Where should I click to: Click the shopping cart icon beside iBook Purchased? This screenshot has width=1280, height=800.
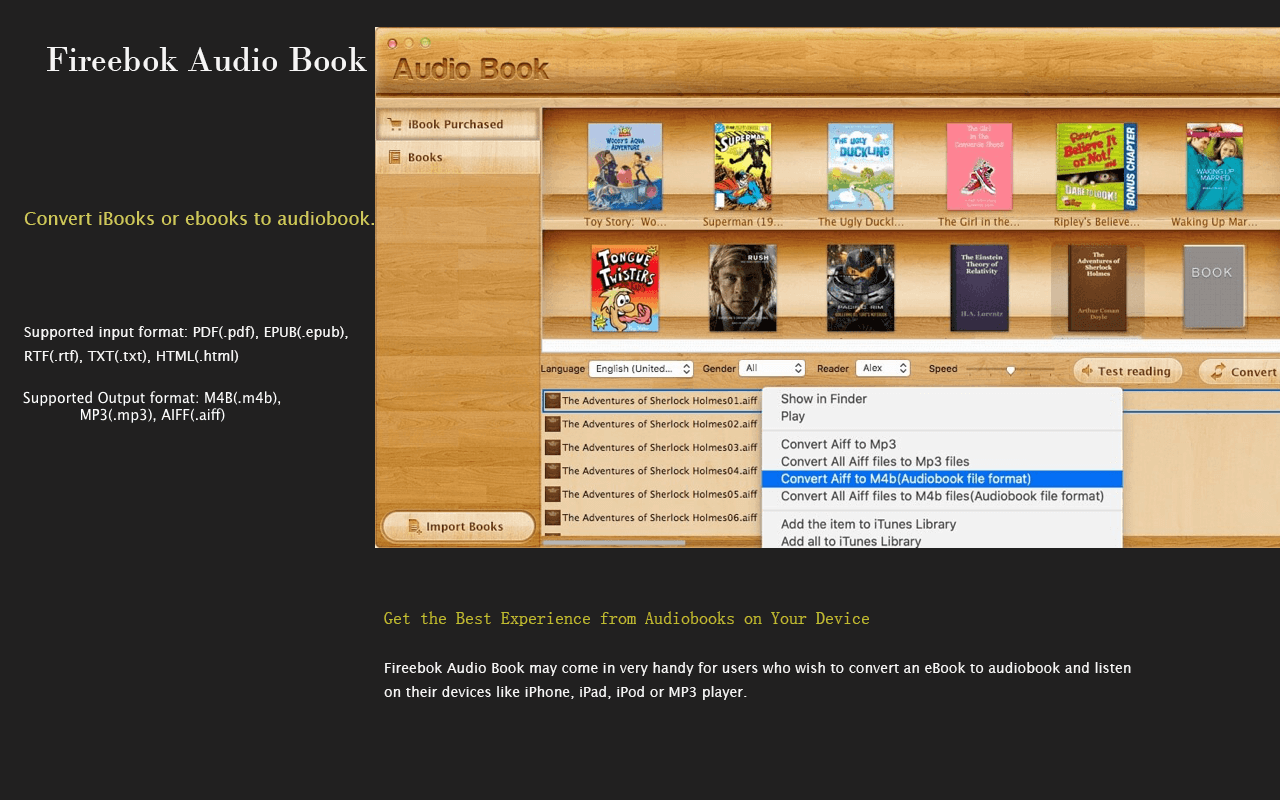[x=395, y=125]
